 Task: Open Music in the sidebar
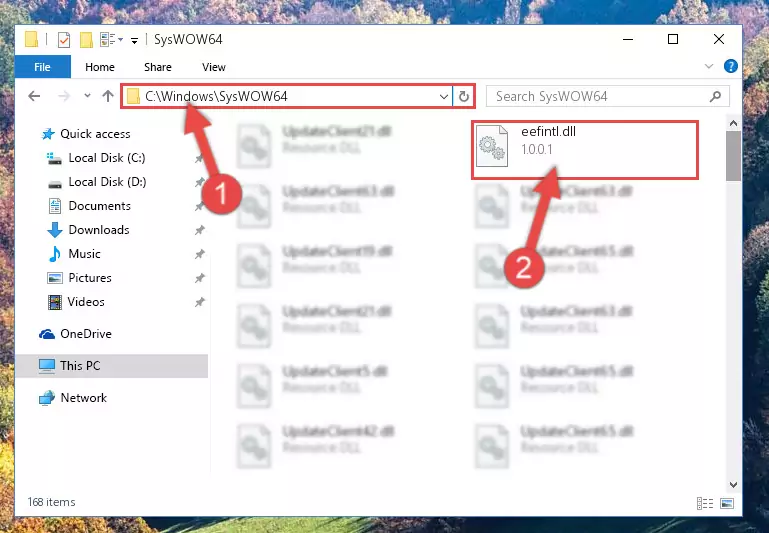84,254
